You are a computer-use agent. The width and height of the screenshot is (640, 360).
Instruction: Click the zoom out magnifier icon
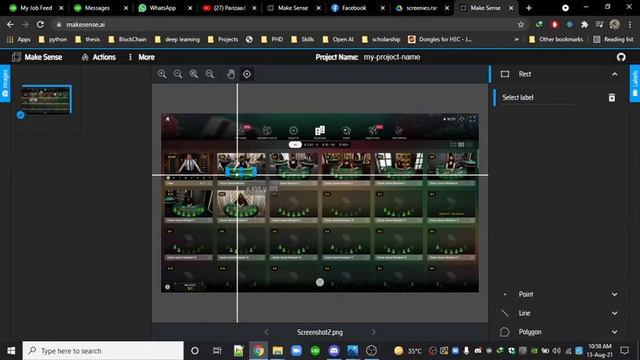click(178, 74)
